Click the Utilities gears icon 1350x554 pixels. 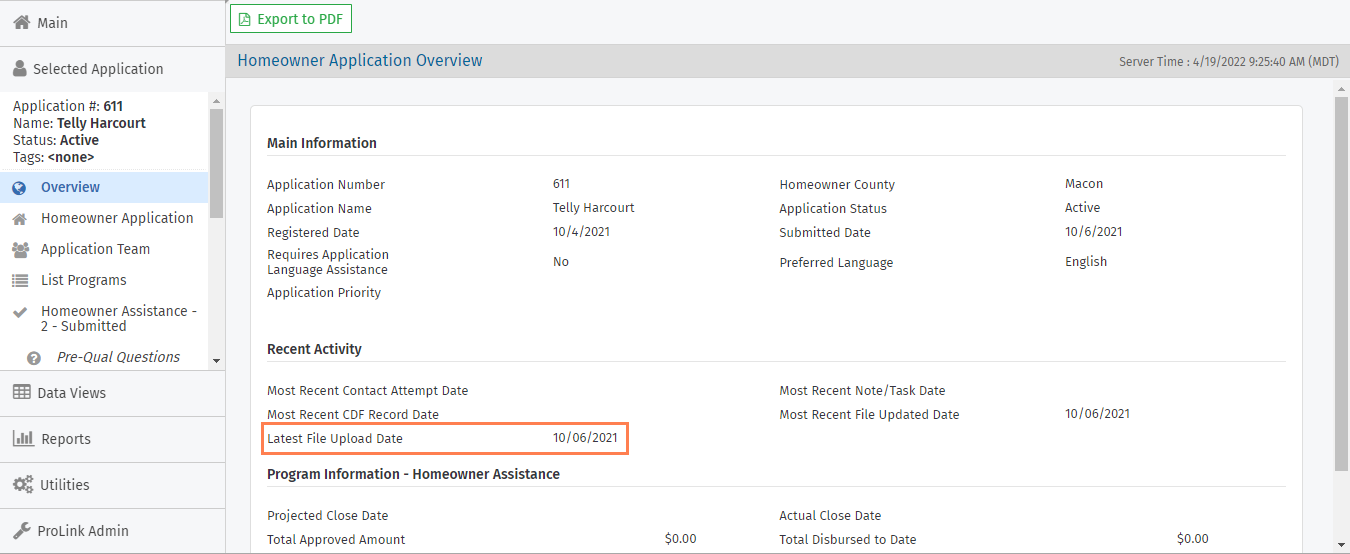(x=23, y=485)
